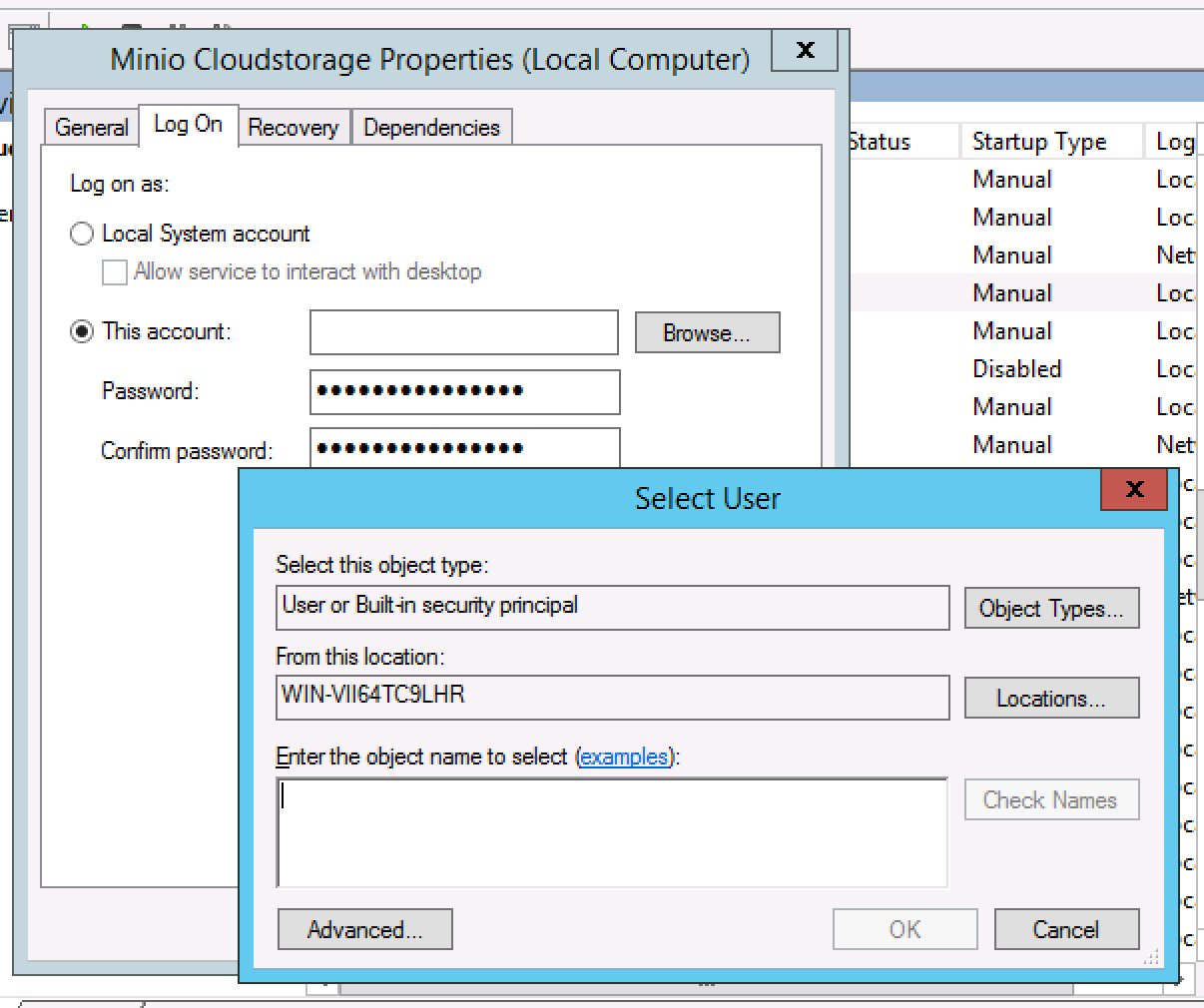Focus the object name text area
Screen dimensions: 1204x1008
(x=612, y=832)
